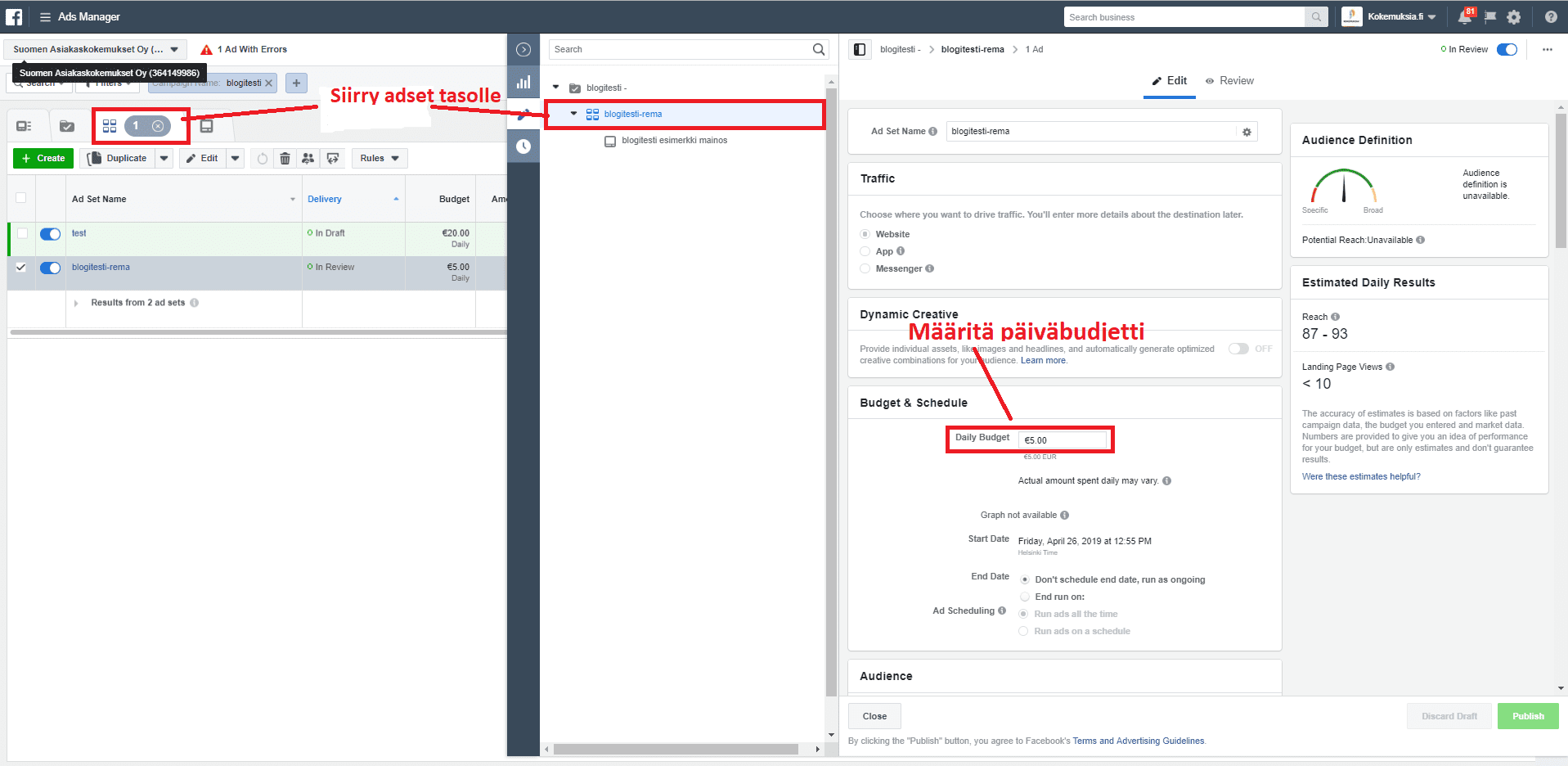
Task: Clear the one selected ad set badge
Action: click(158, 126)
